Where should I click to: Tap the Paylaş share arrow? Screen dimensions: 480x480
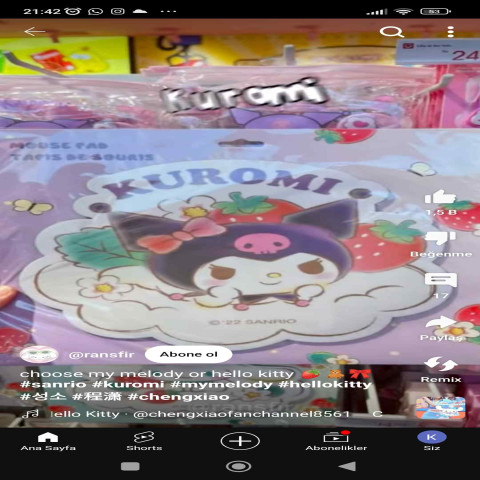point(440,322)
